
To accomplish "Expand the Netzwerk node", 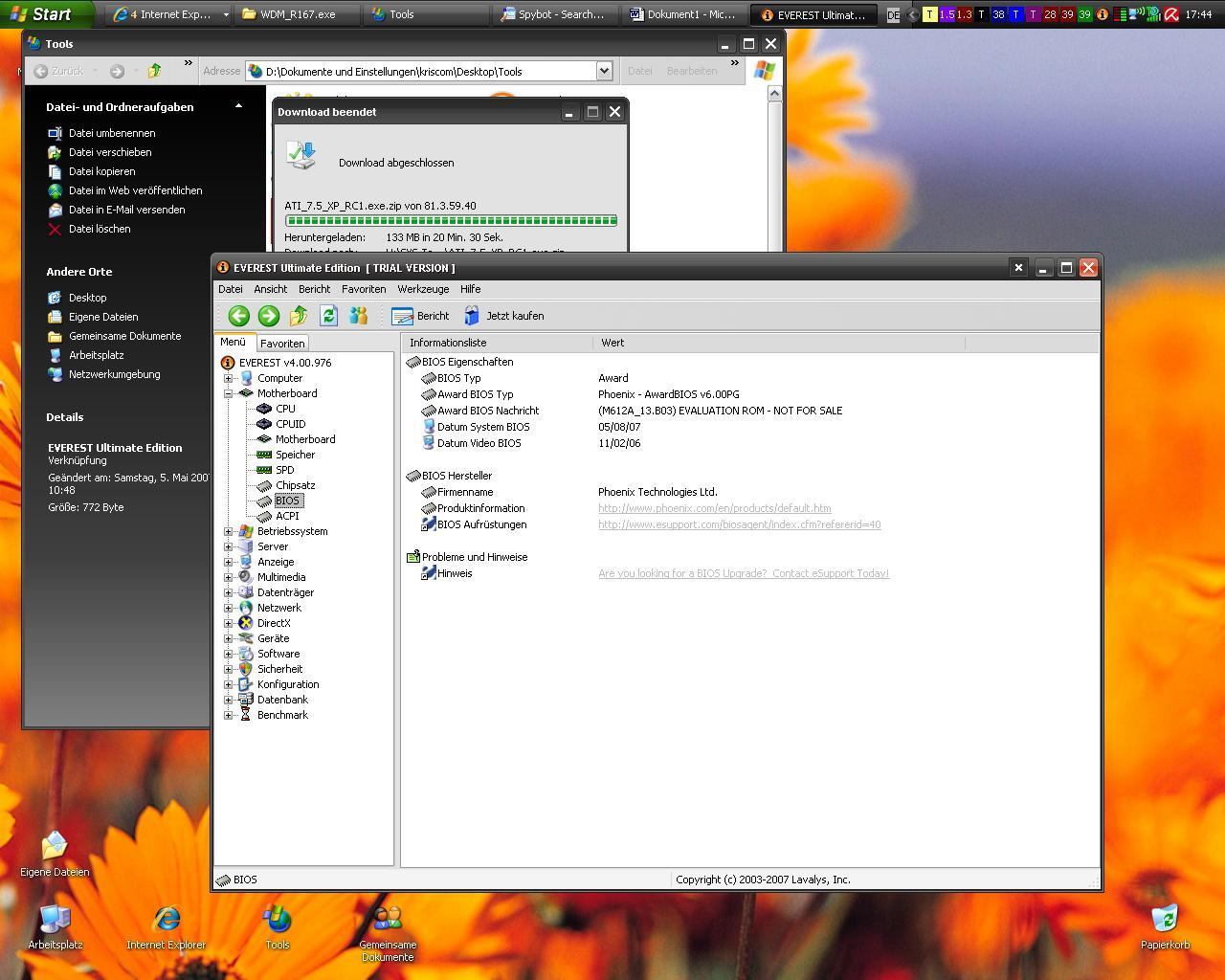I will point(229,608).
